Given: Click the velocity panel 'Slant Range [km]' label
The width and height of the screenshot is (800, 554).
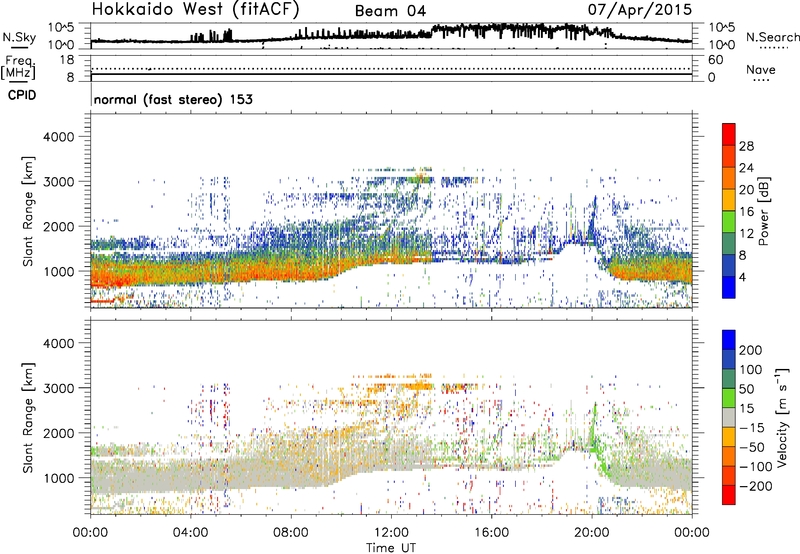Looking at the screenshot, I should pos(28,418).
